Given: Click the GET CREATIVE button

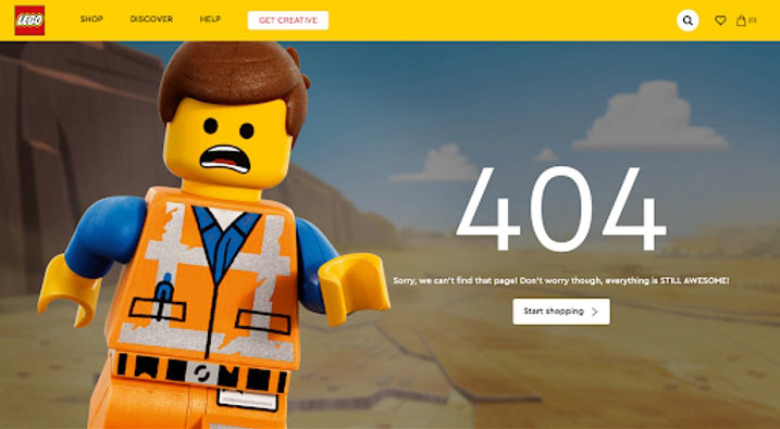Looking at the screenshot, I should coord(288,20).
